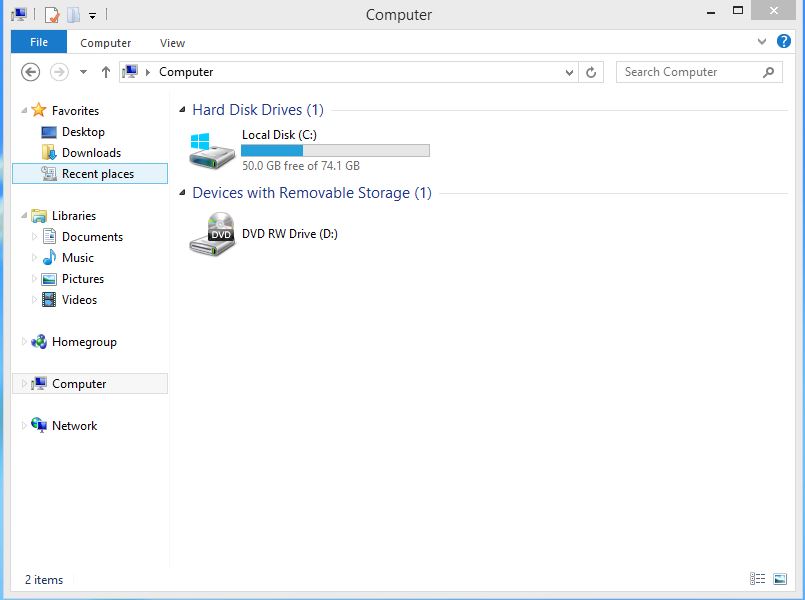This screenshot has height=600, width=805.
Task: Expand the Homegroup node
Action: tap(24, 341)
